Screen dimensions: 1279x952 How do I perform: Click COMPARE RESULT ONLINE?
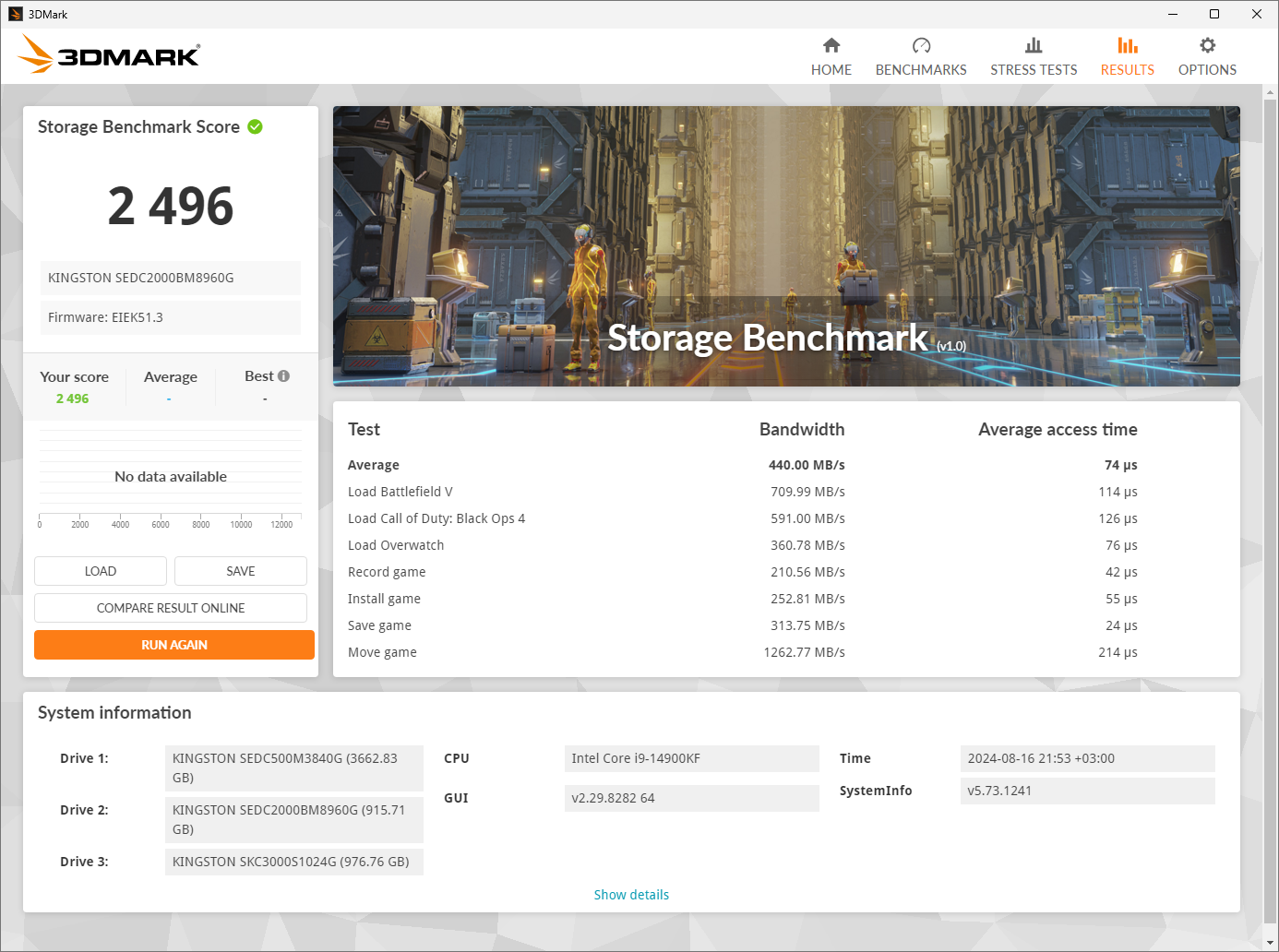tap(171, 608)
